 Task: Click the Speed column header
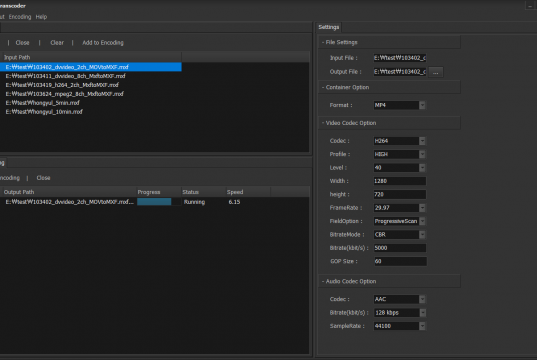[248, 192]
